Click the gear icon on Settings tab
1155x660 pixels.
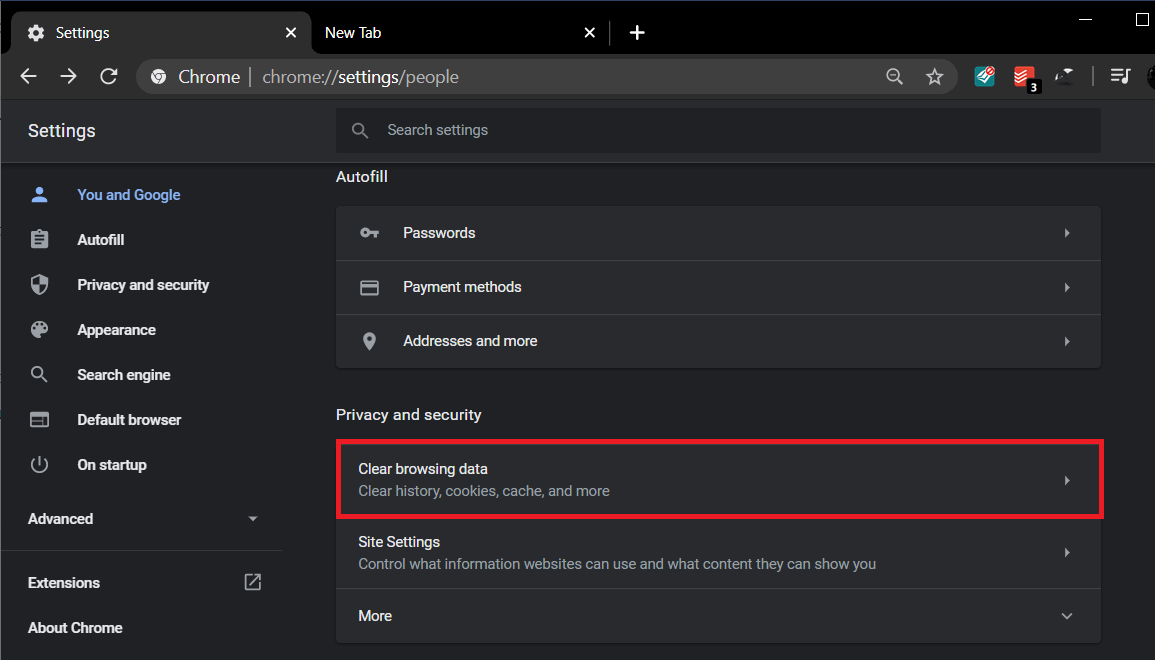tap(36, 32)
